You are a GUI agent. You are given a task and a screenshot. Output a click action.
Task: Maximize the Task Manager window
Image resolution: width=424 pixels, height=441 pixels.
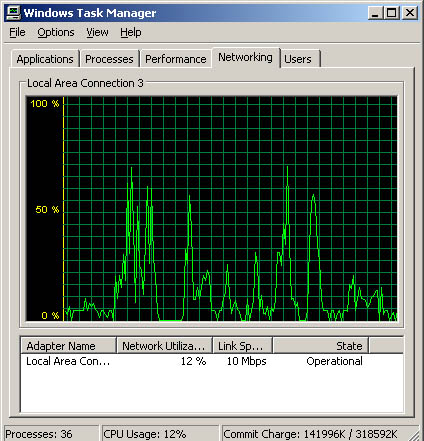point(392,13)
